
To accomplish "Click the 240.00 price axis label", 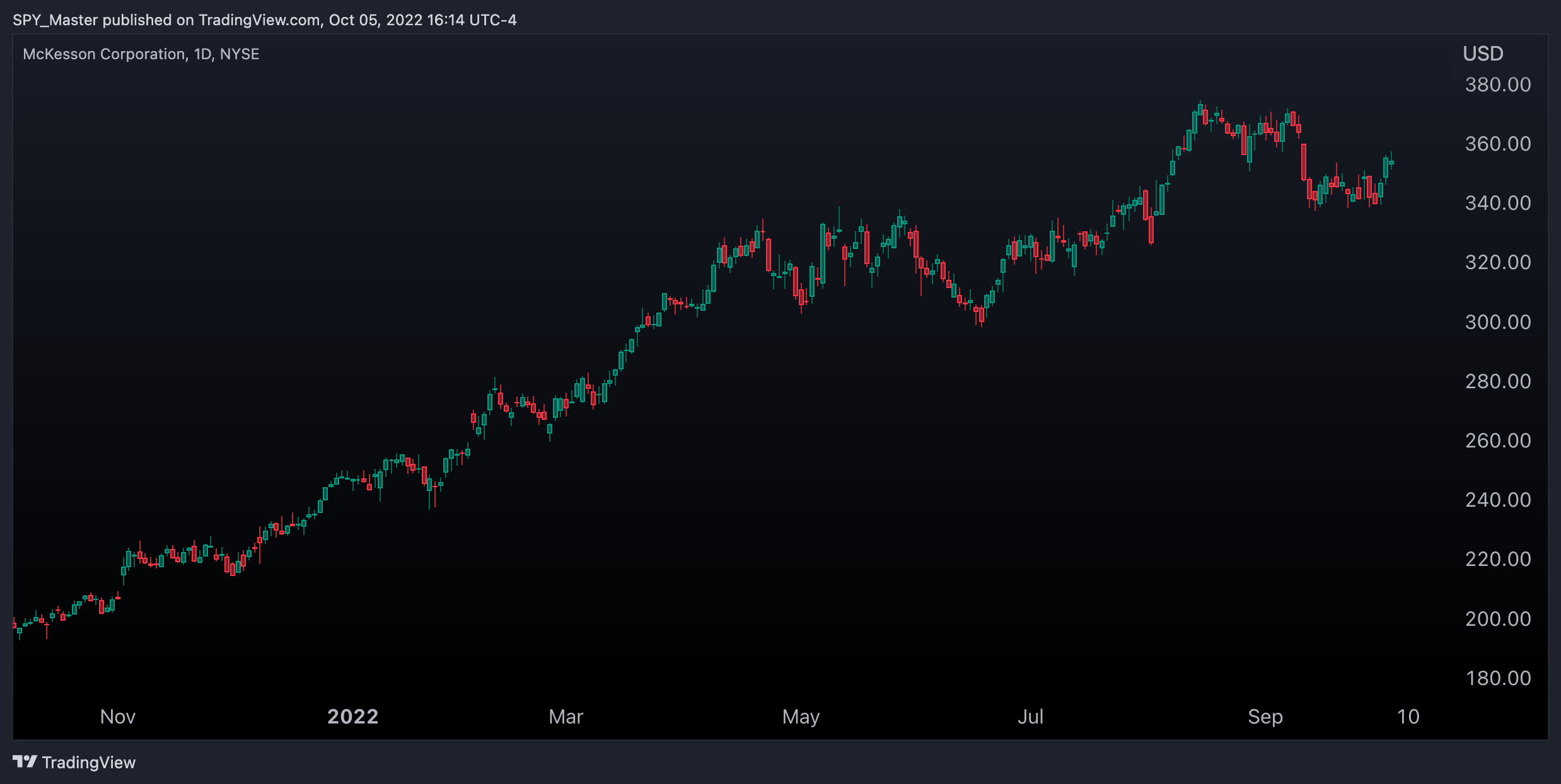I will (1498, 500).
